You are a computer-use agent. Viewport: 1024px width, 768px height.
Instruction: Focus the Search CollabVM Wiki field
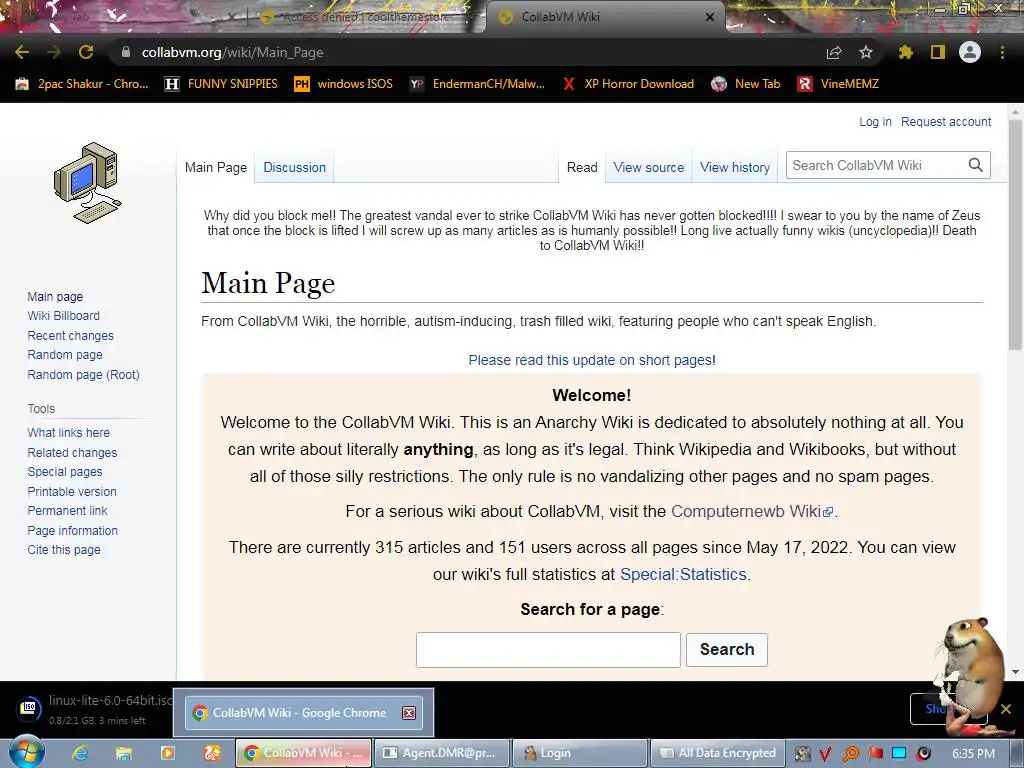point(877,165)
